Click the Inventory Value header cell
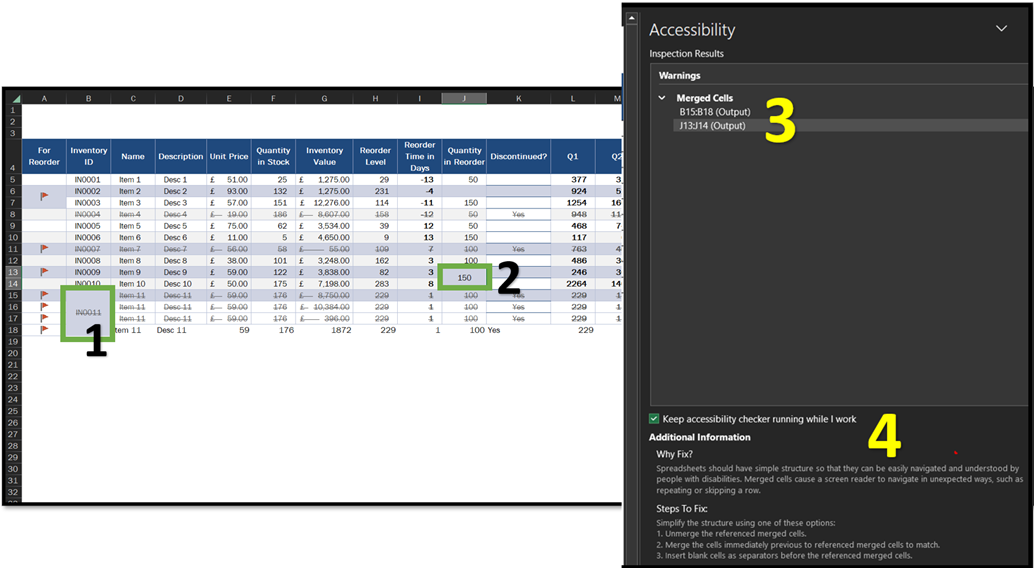The image size is (1034, 568). [324, 156]
